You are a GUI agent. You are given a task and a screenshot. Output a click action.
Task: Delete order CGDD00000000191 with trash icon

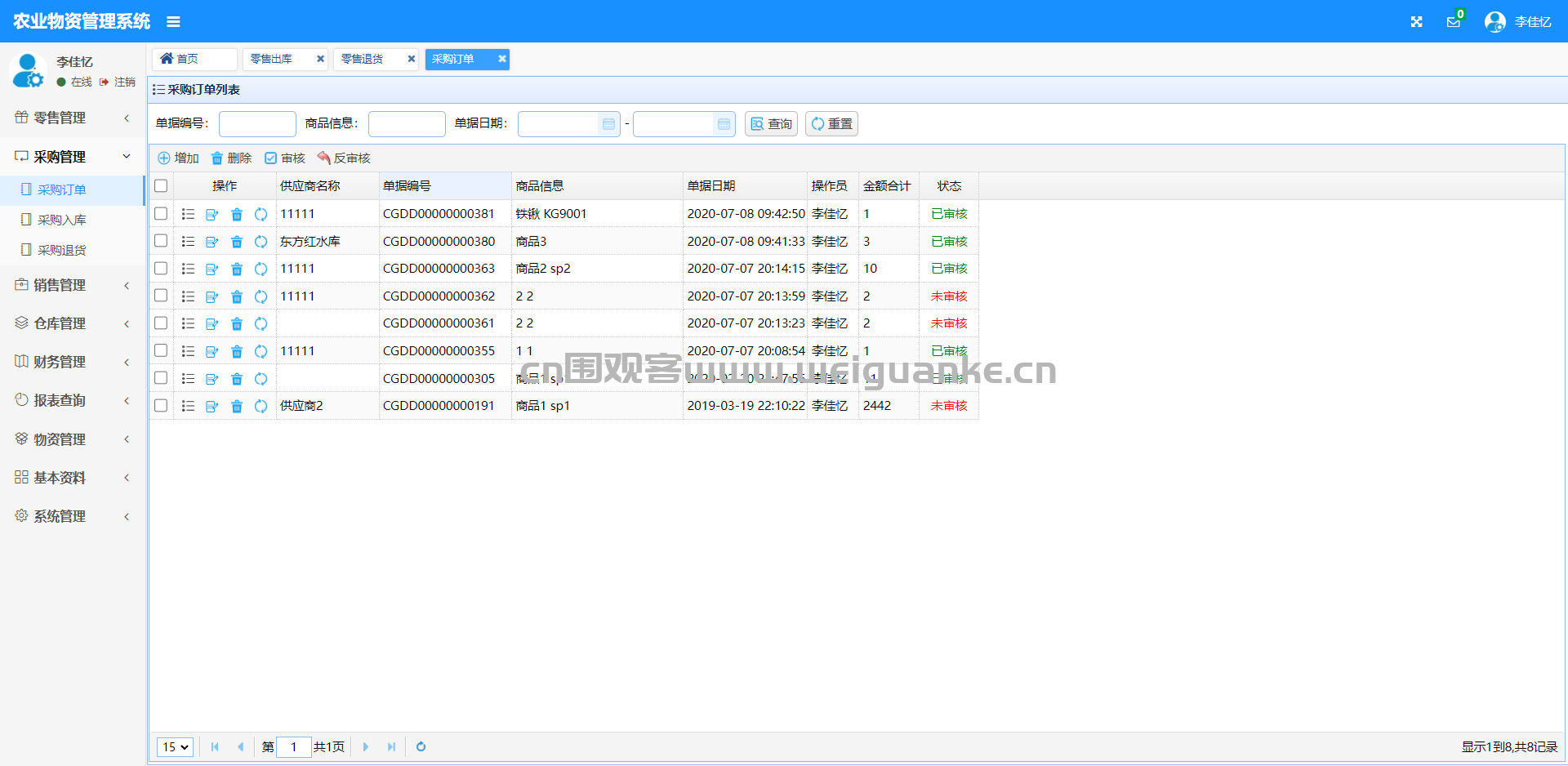(x=237, y=406)
